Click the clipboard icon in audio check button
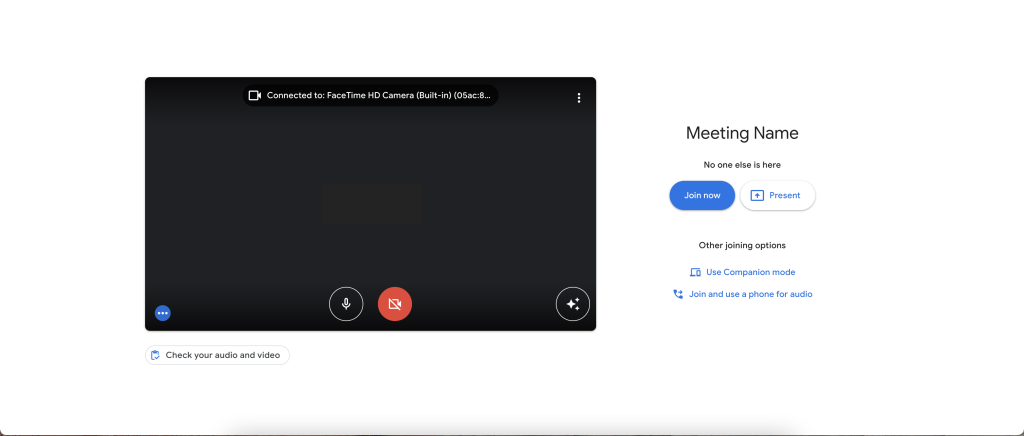This screenshot has height=436, width=1024. click(155, 355)
